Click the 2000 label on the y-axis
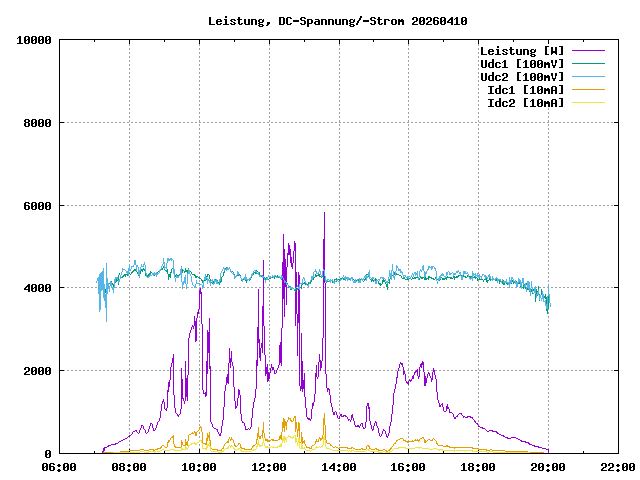 pos(37,371)
